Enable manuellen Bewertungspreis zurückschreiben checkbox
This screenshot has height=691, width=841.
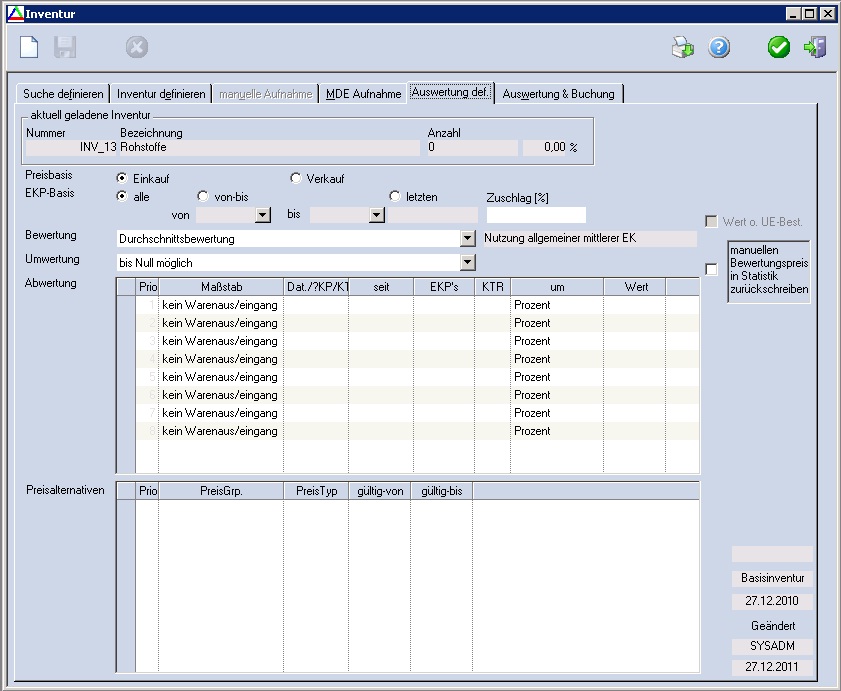click(711, 269)
